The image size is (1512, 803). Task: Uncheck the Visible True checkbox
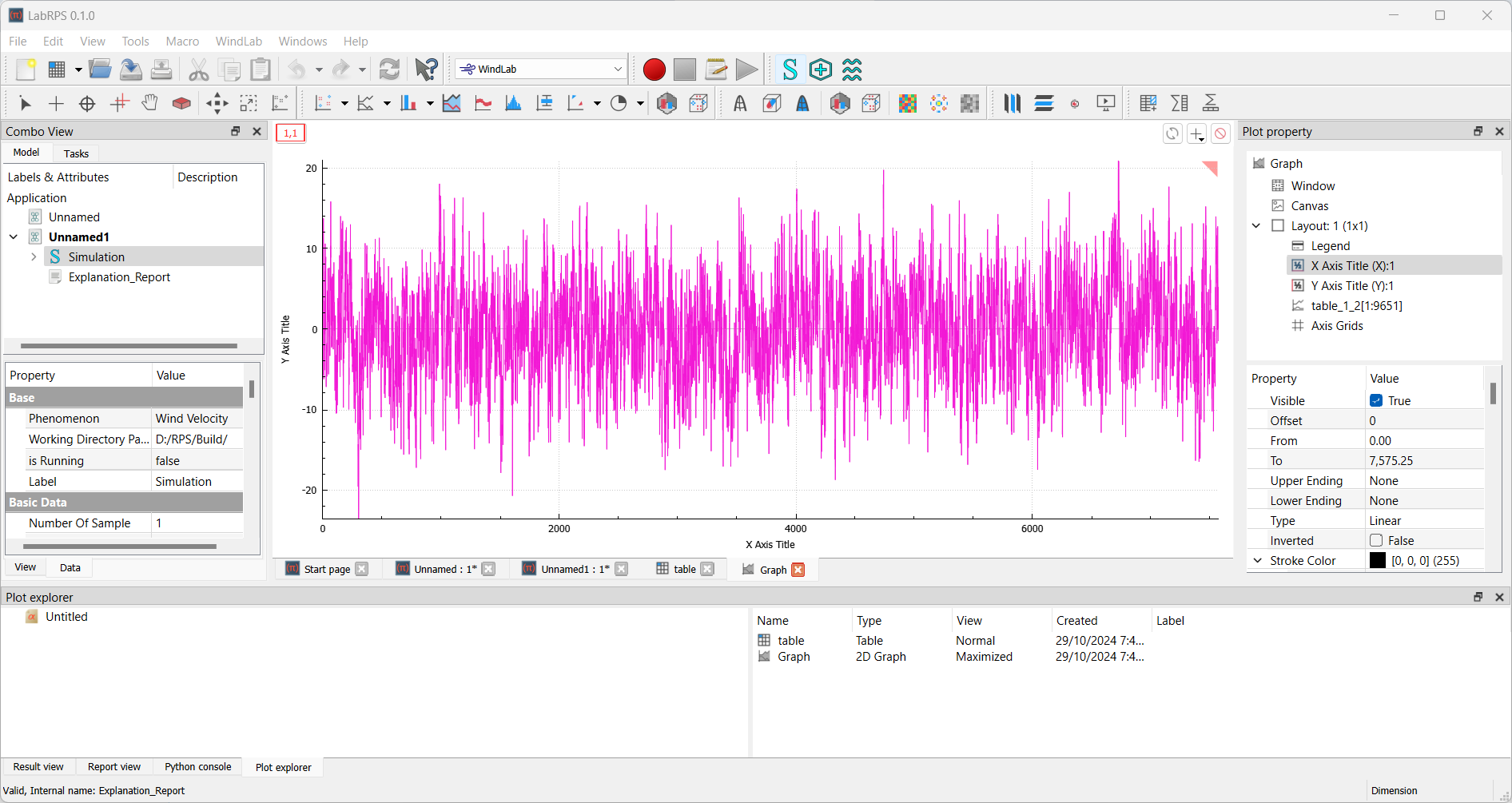(1376, 400)
